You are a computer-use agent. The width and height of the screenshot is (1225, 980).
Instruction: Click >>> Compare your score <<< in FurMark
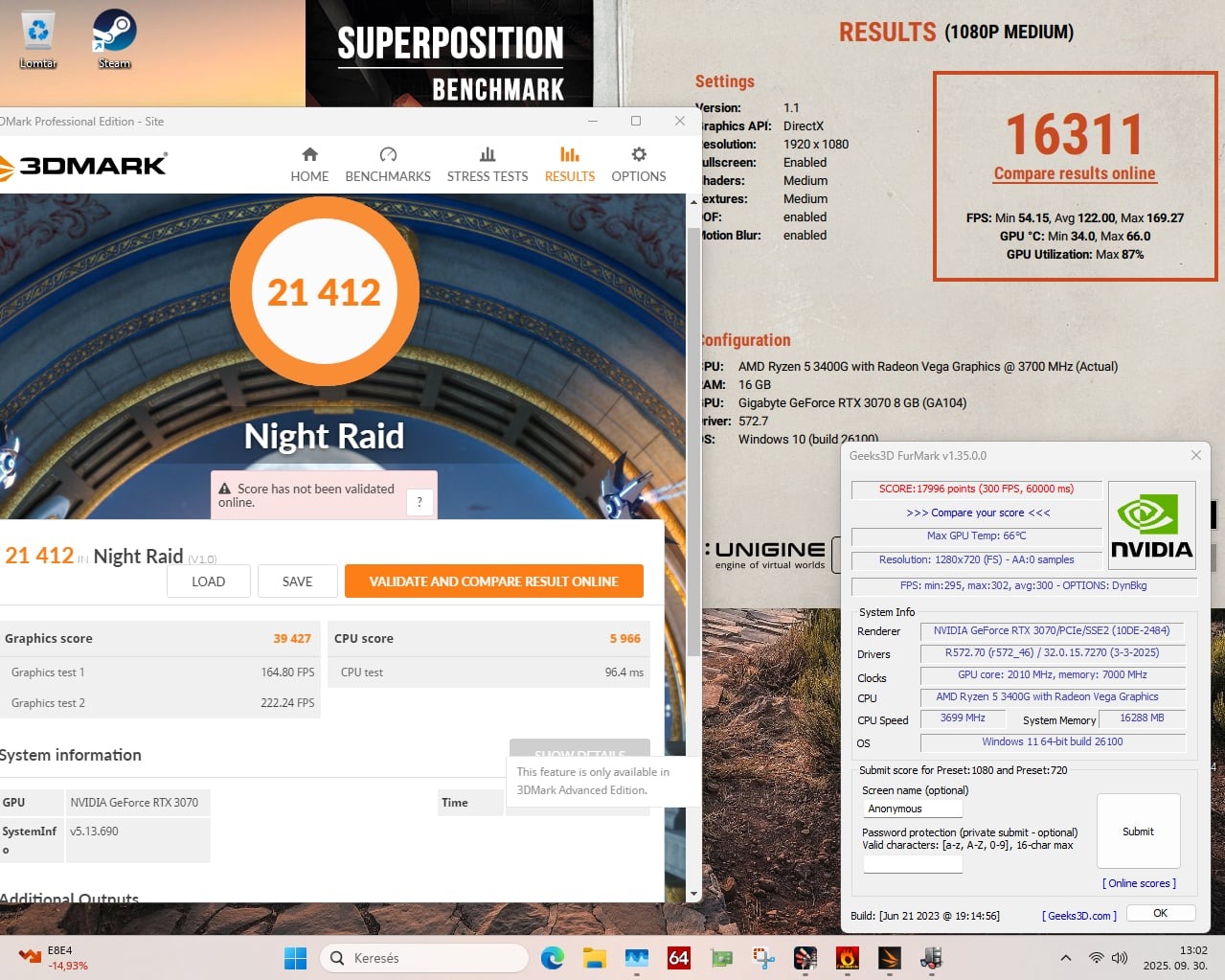coord(978,513)
